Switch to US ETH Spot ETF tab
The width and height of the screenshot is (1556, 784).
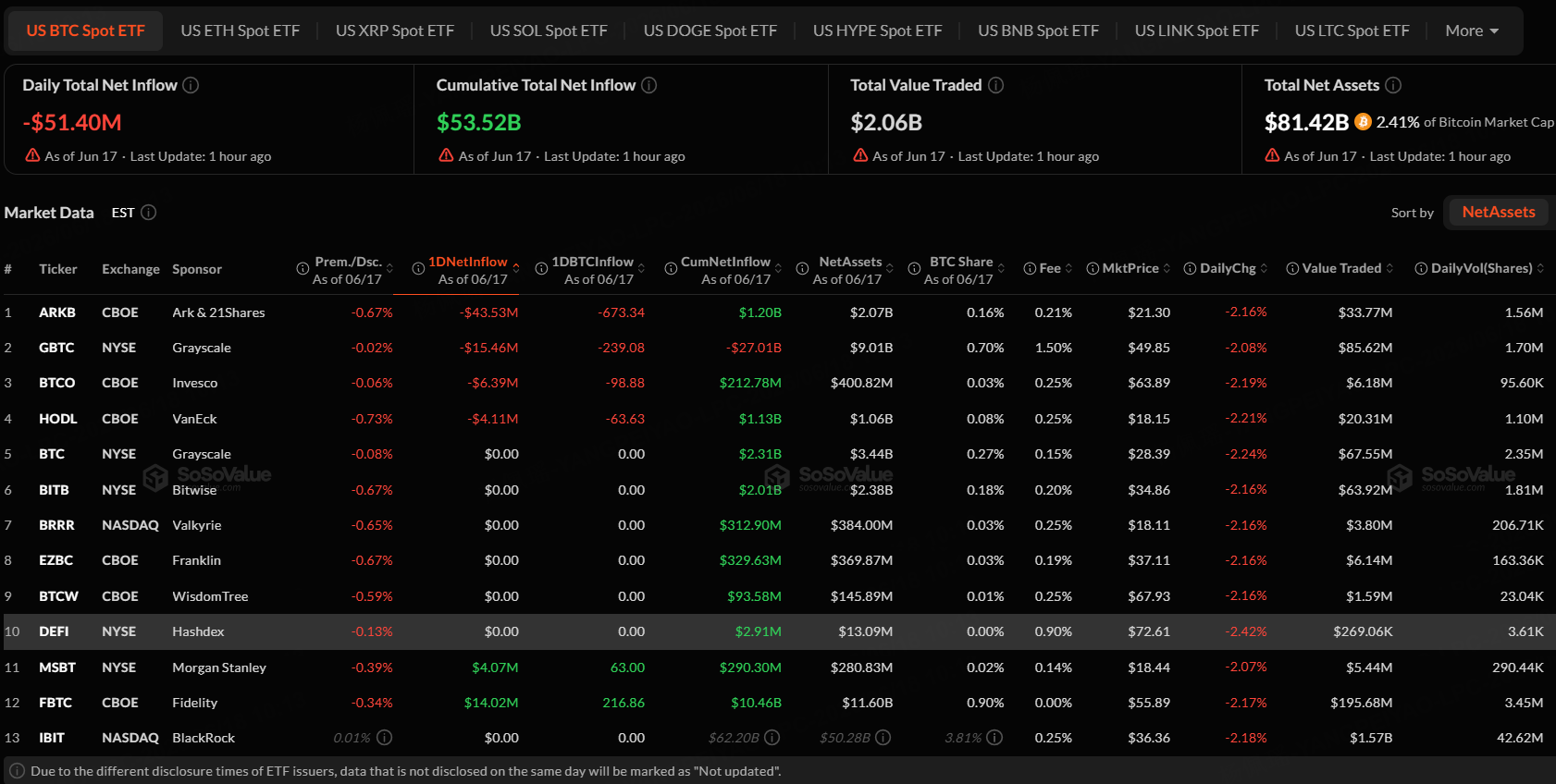tap(241, 31)
